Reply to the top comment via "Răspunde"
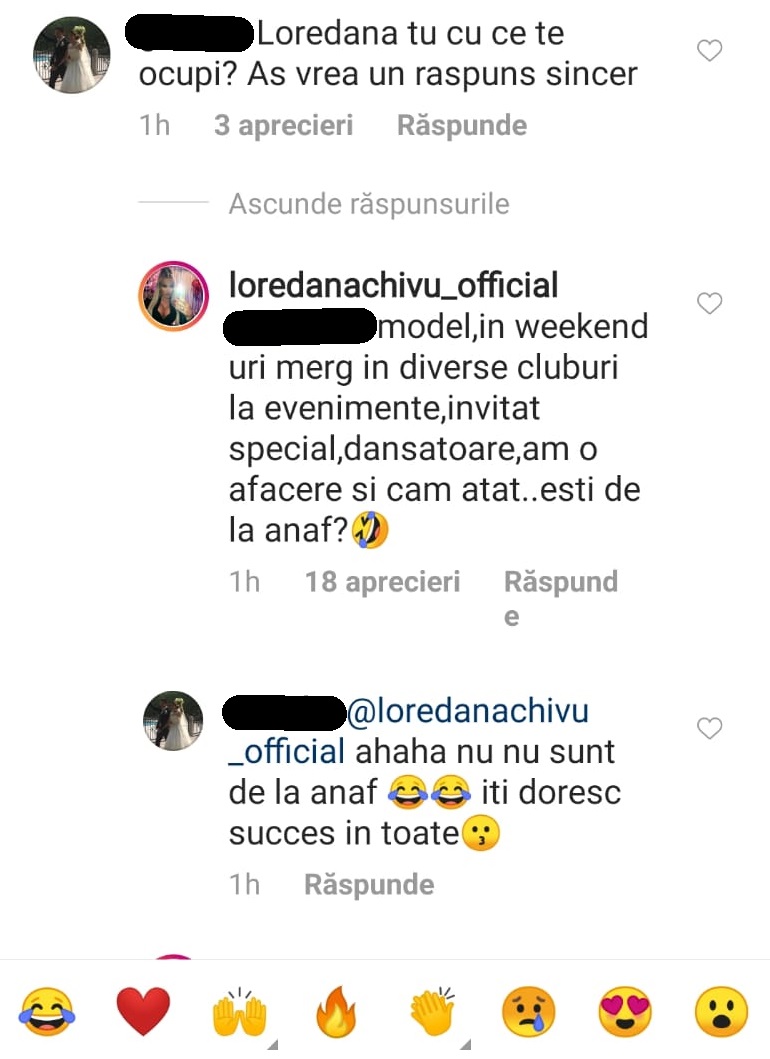770x1059 pixels. click(462, 126)
